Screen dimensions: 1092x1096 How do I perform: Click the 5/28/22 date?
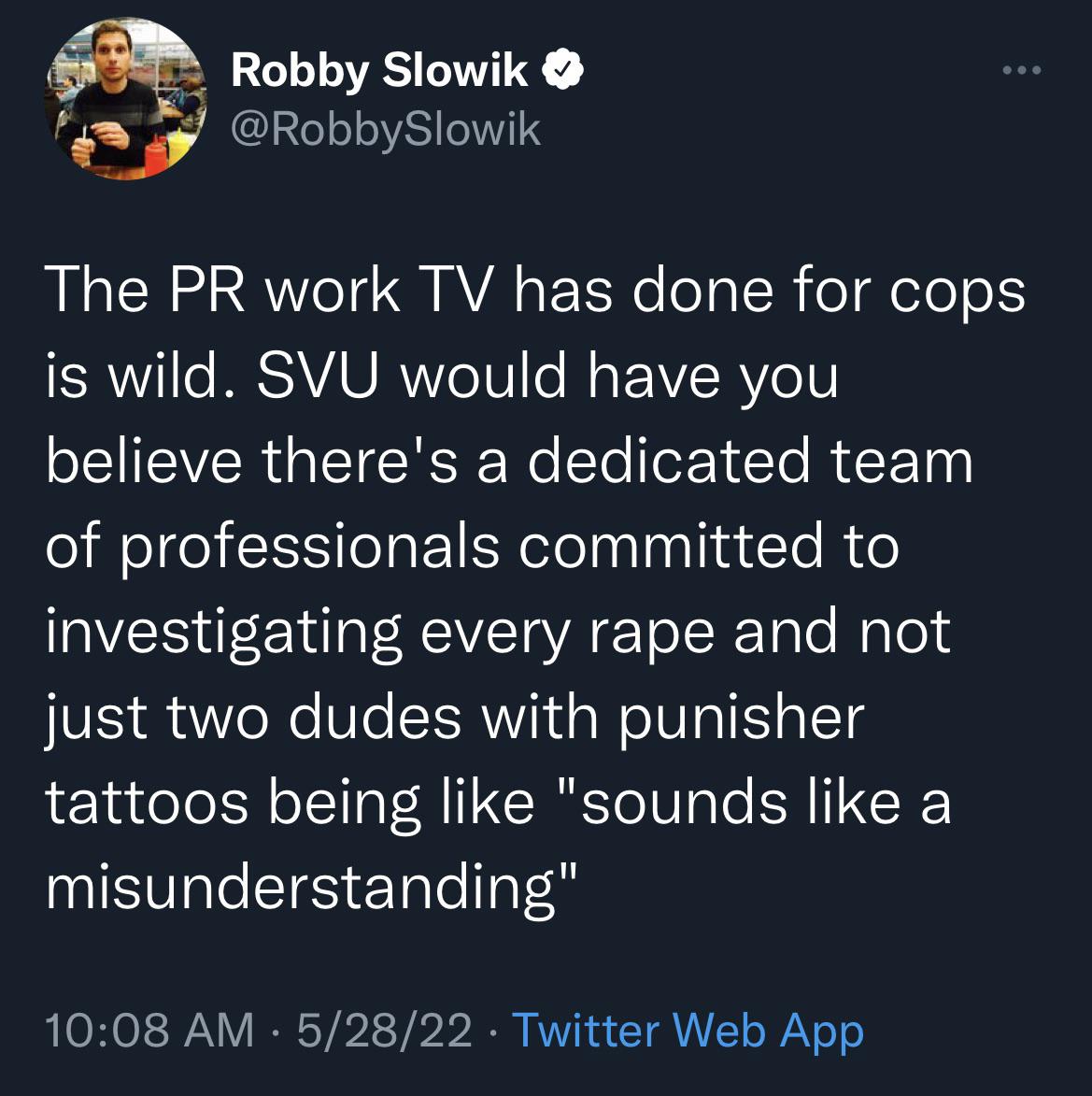click(x=384, y=1031)
